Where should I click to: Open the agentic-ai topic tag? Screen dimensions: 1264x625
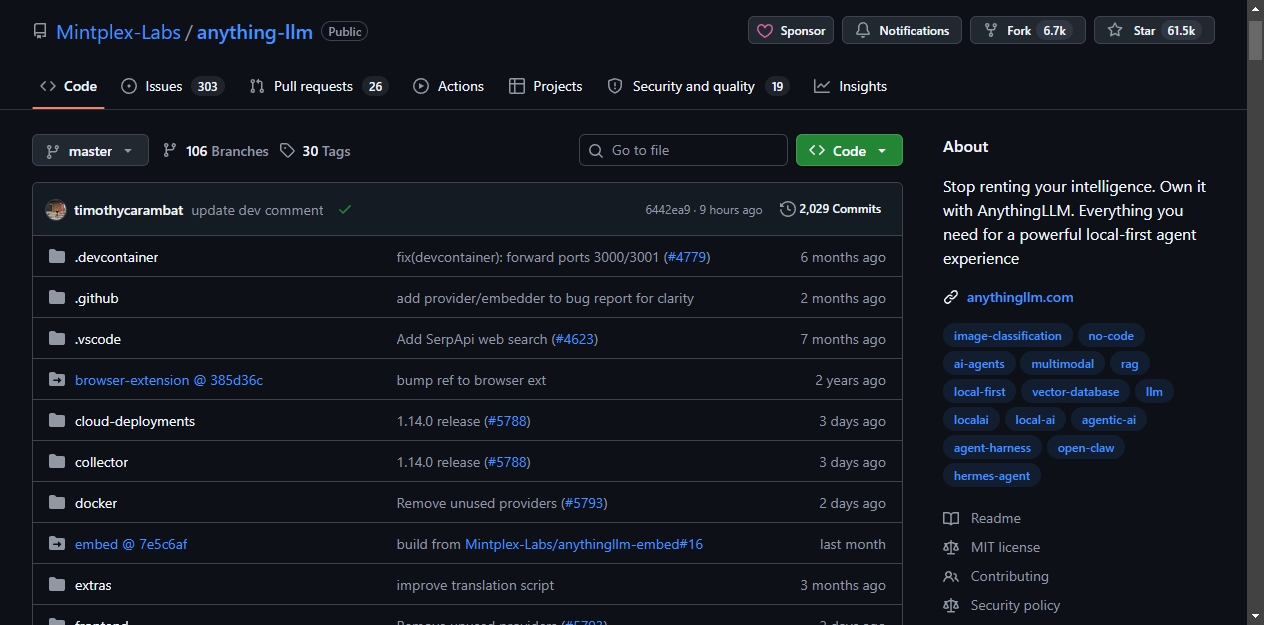click(x=1109, y=420)
